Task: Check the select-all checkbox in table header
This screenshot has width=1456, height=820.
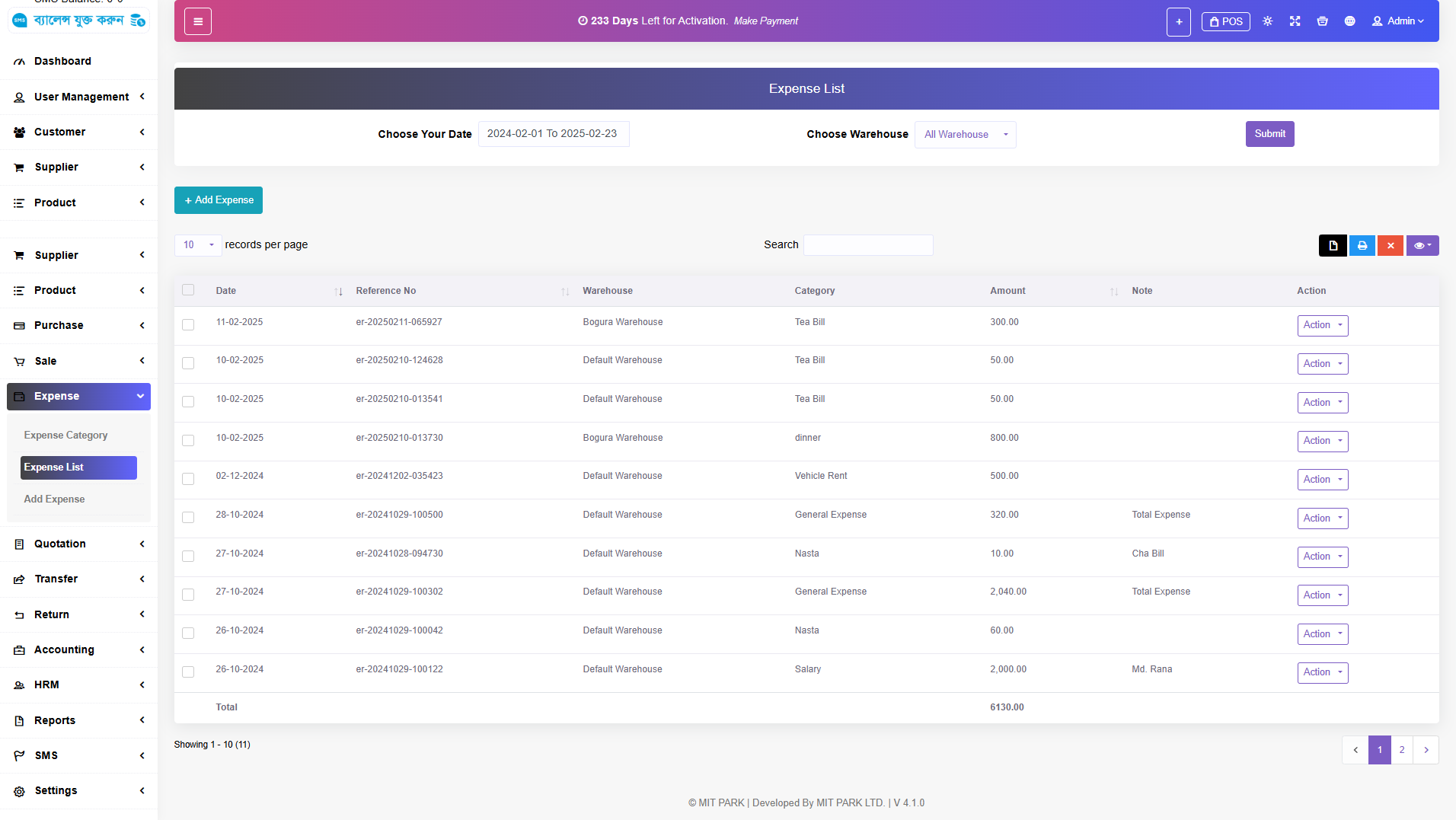Action: point(188,290)
